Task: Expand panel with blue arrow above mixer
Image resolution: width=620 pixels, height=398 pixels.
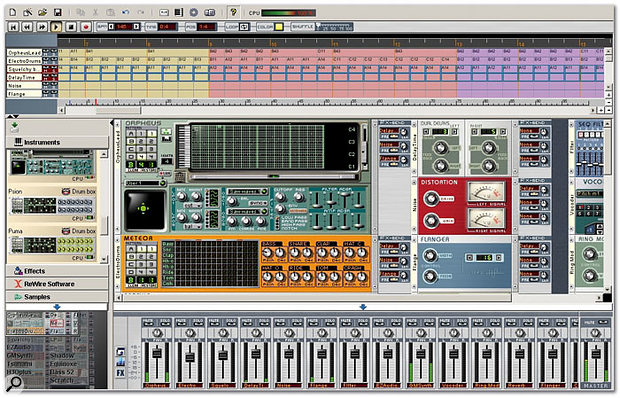Action: click(363, 307)
